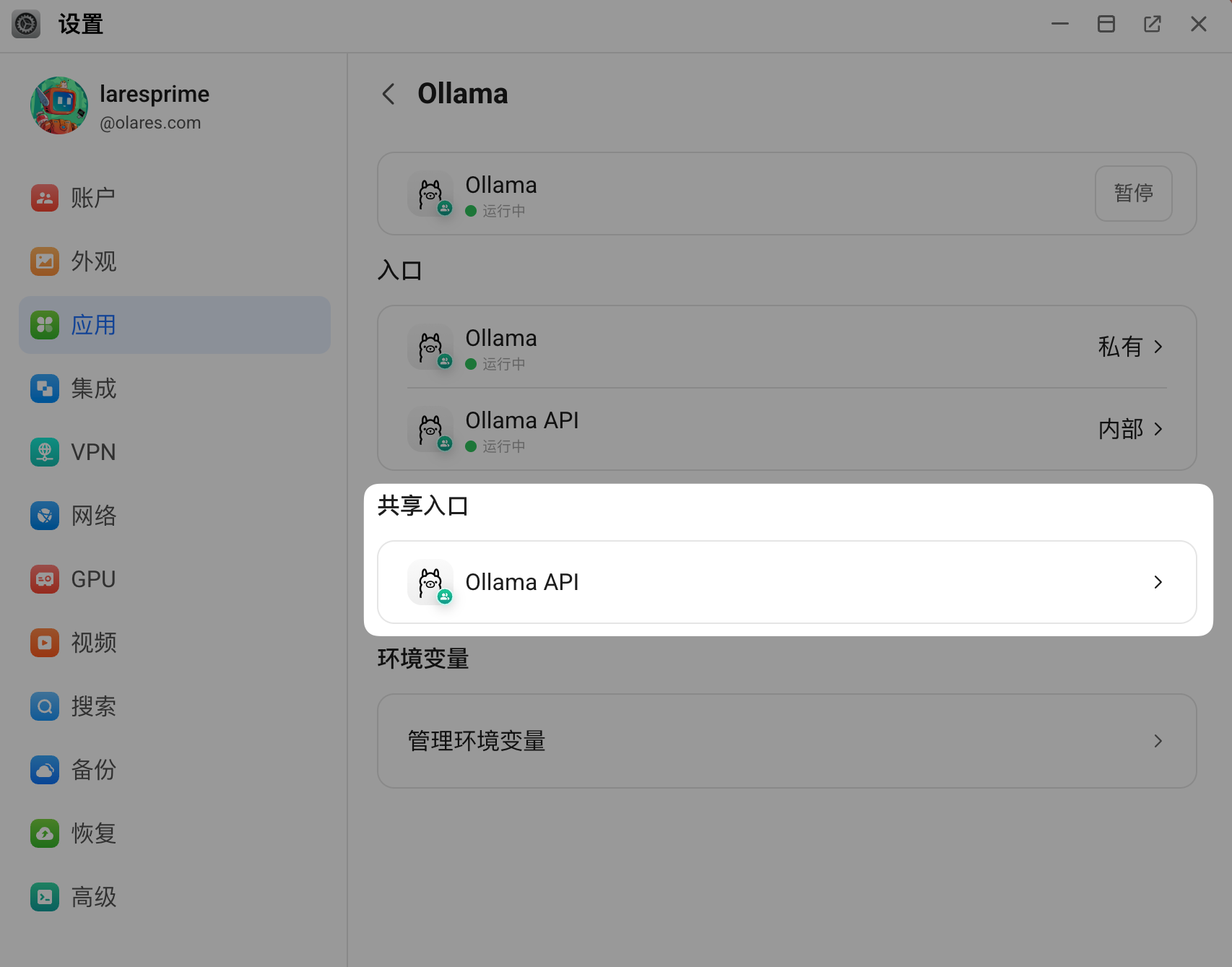This screenshot has height=967, width=1232.
Task: Click 暂停 button to pause Ollama
Action: [1133, 194]
